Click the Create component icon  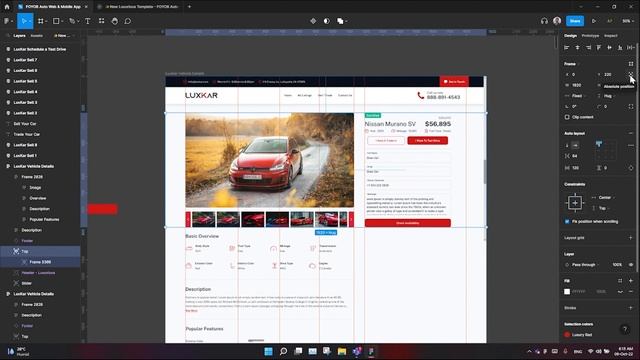coord(313,21)
